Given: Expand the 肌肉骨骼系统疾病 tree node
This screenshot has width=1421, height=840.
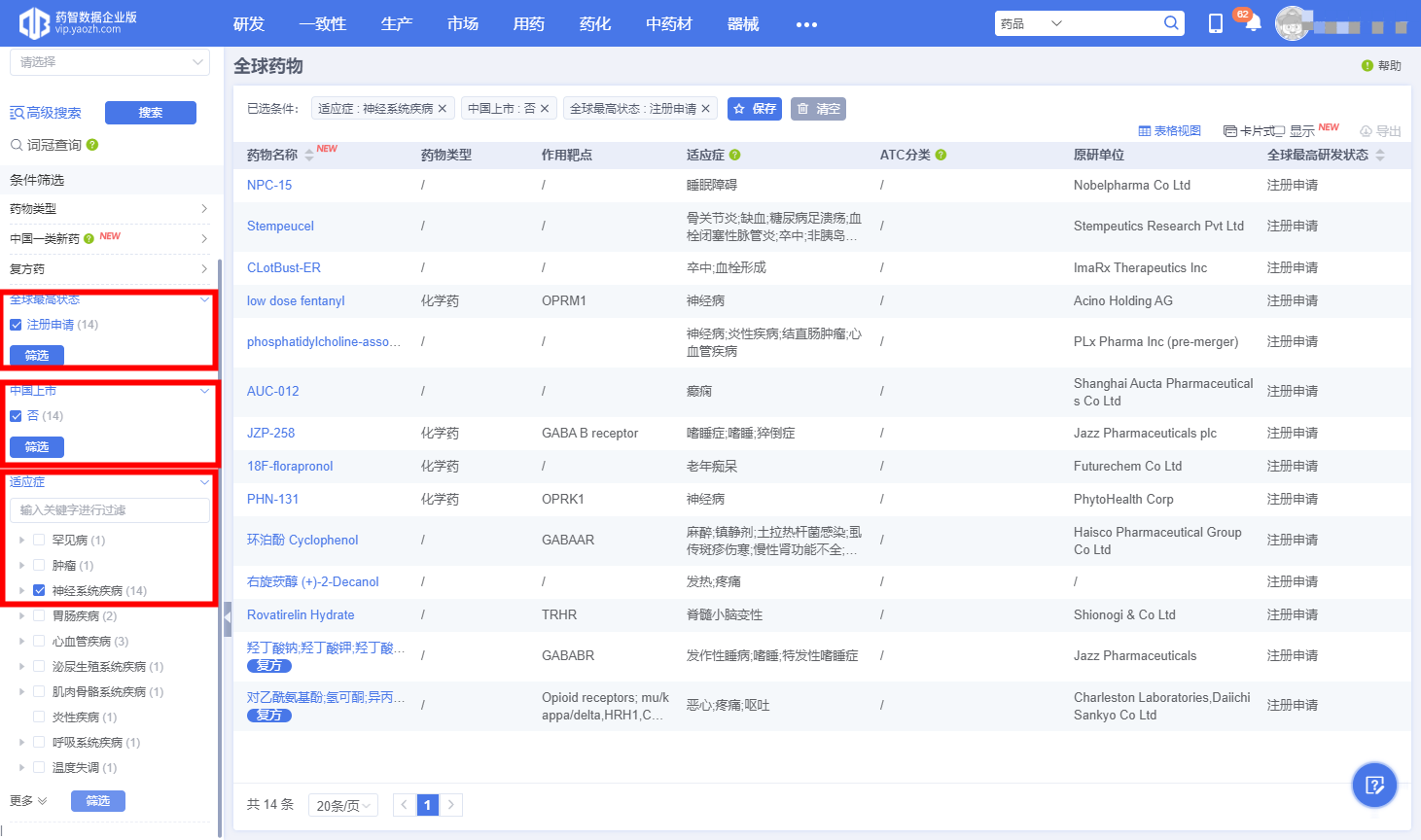Looking at the screenshot, I should 21,691.
